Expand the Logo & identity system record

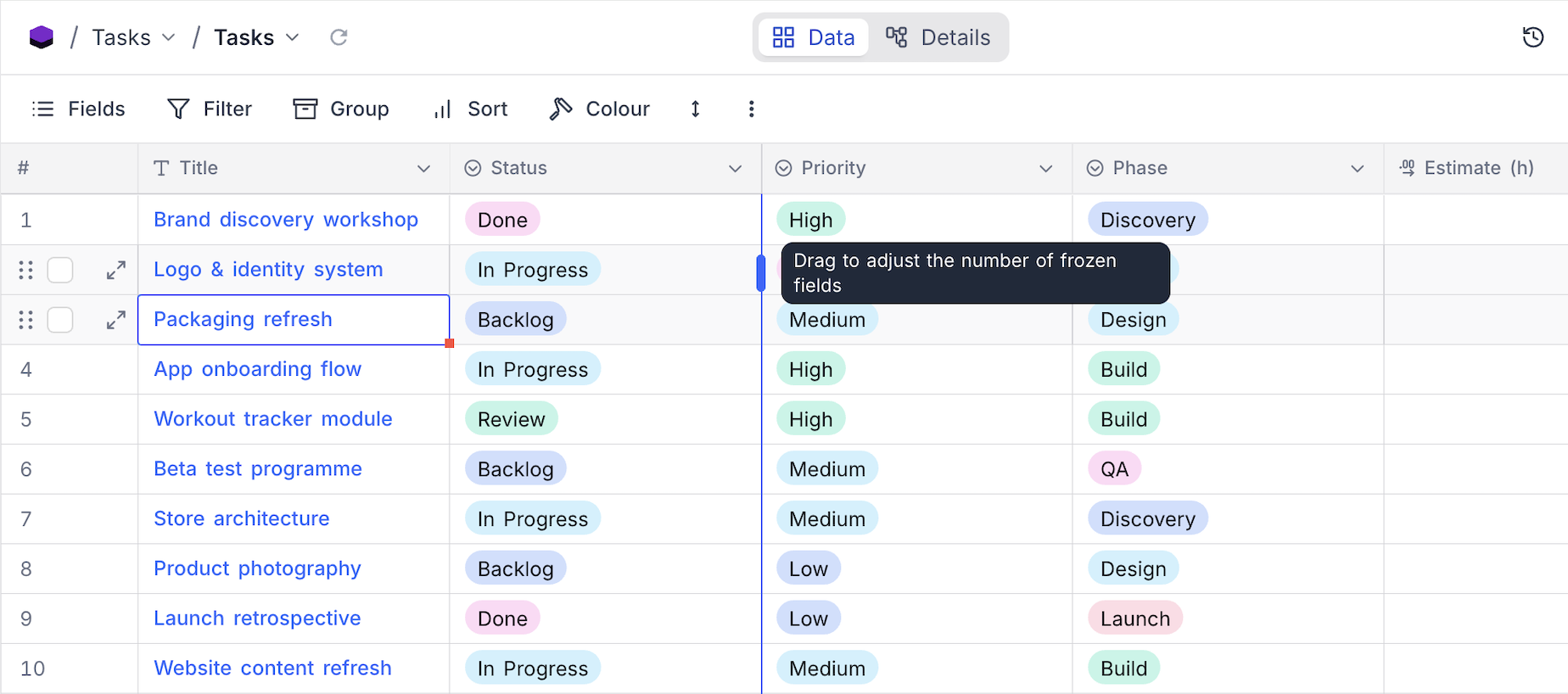116,270
